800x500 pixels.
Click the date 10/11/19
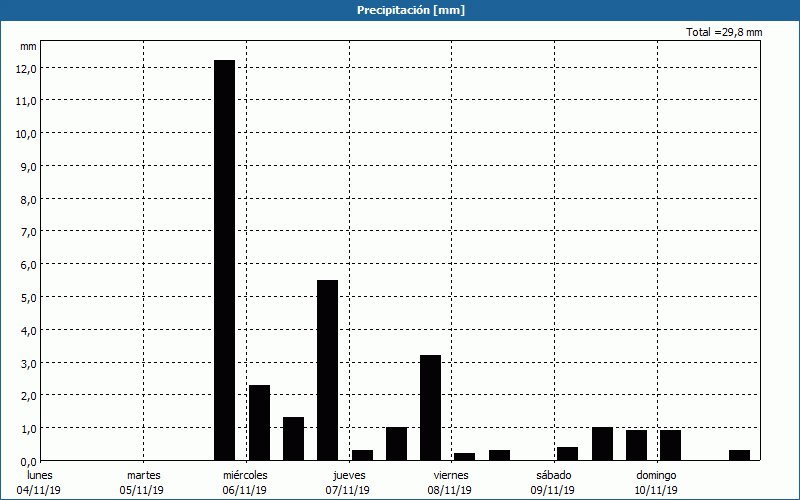pyautogui.click(x=656, y=490)
